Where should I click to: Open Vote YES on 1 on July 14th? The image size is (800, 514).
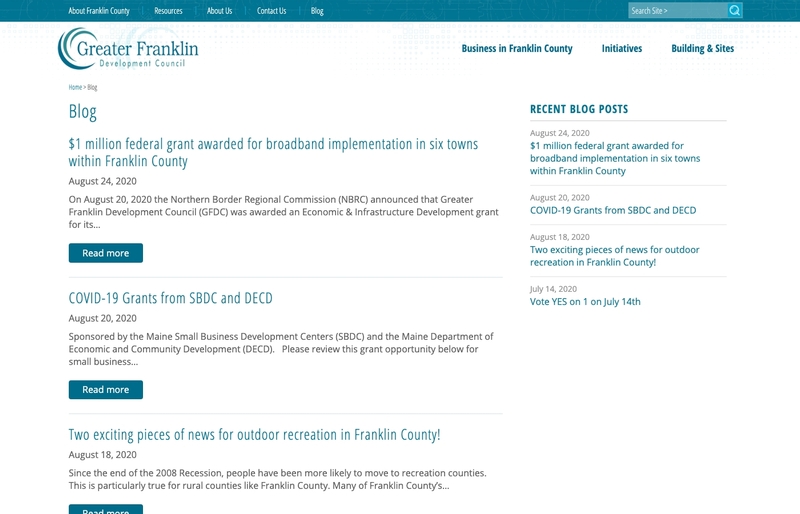(585, 302)
